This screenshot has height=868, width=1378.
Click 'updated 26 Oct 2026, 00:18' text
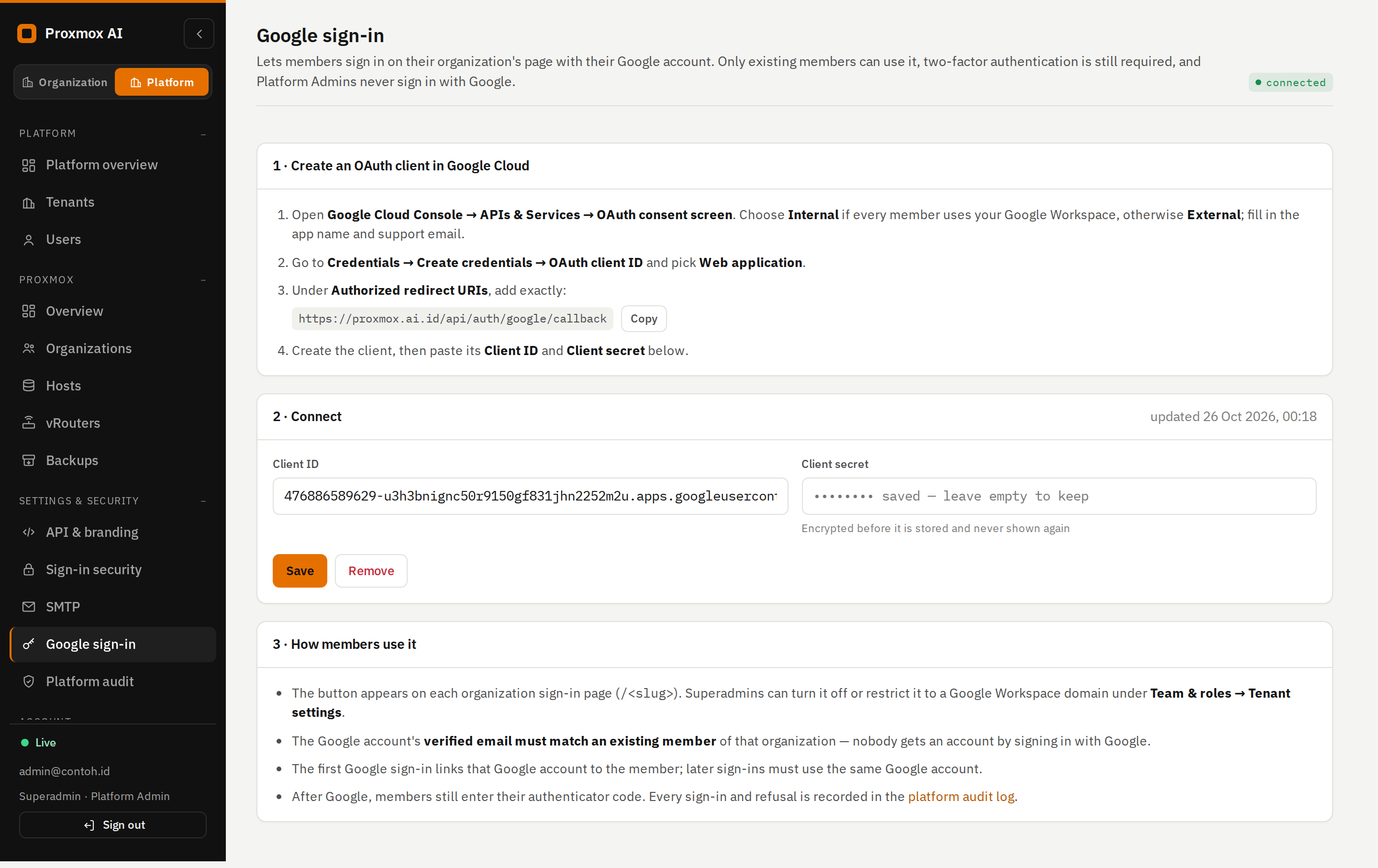click(x=1233, y=417)
